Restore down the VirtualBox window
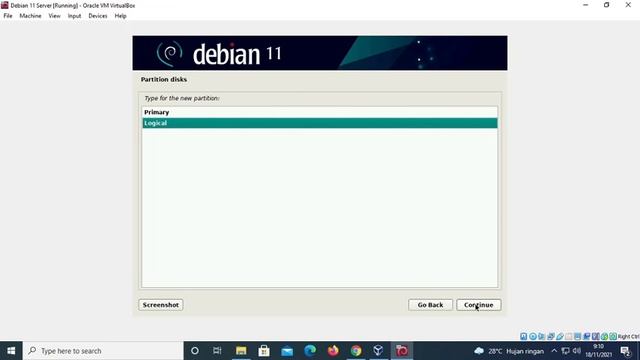 click(x=607, y=5)
